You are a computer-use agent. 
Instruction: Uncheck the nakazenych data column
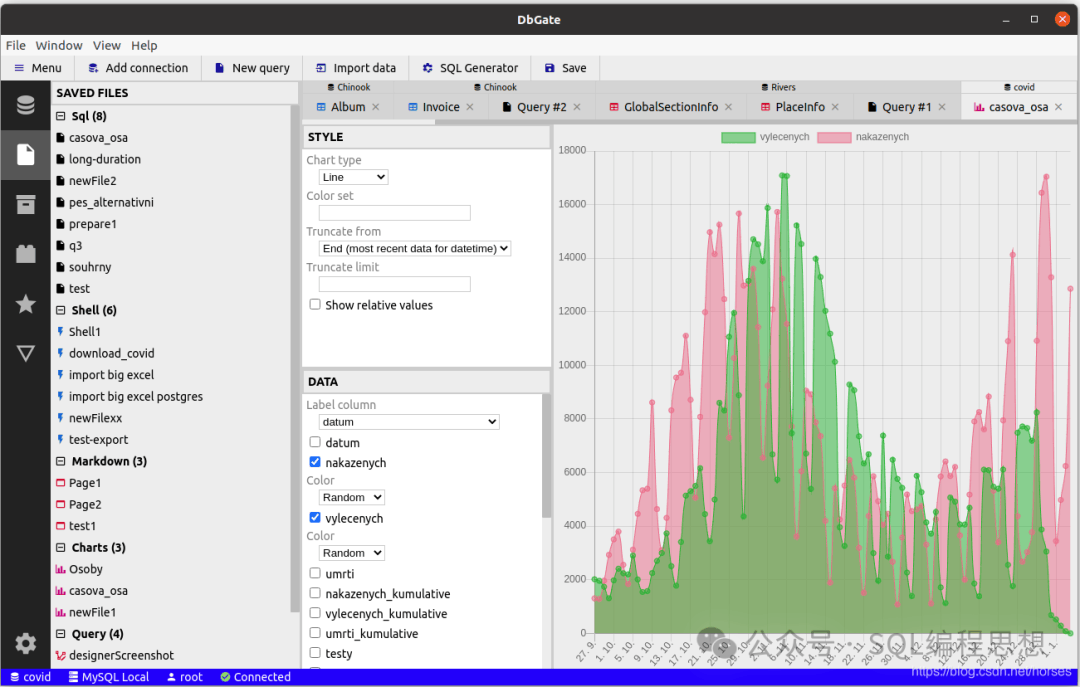pyautogui.click(x=315, y=462)
